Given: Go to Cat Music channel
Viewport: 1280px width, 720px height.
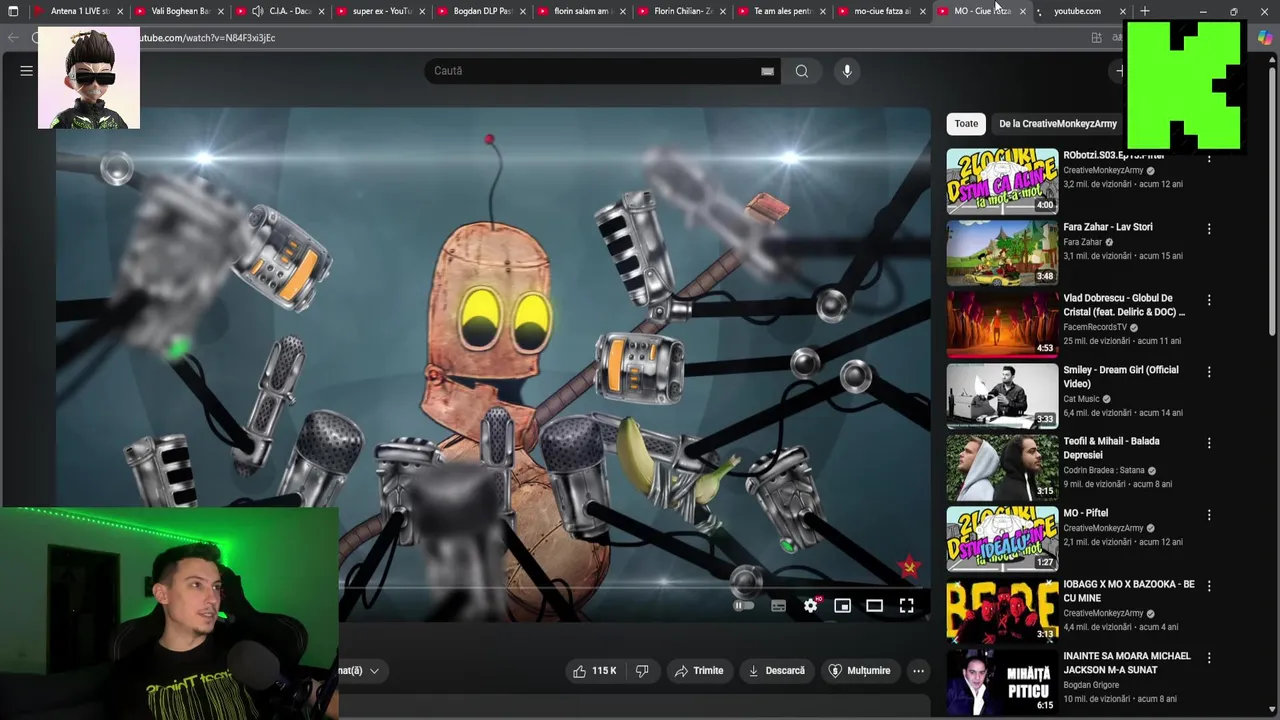Looking at the screenshot, I should pos(1081,399).
